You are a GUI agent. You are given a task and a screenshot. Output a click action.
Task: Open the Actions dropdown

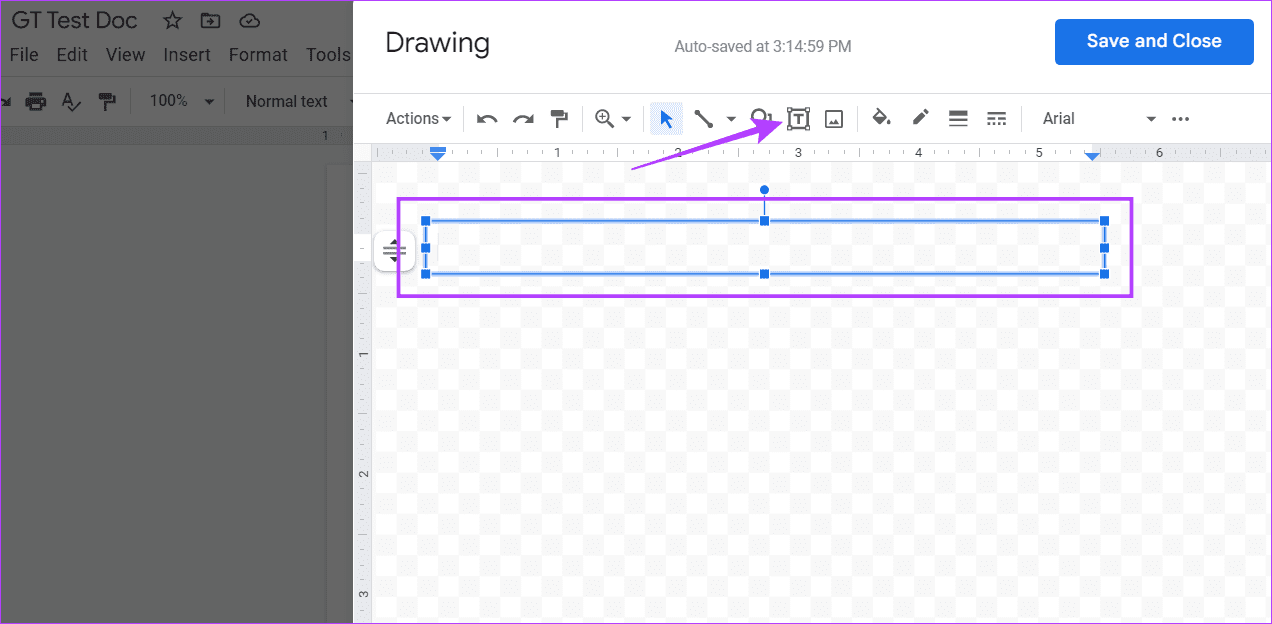point(416,118)
